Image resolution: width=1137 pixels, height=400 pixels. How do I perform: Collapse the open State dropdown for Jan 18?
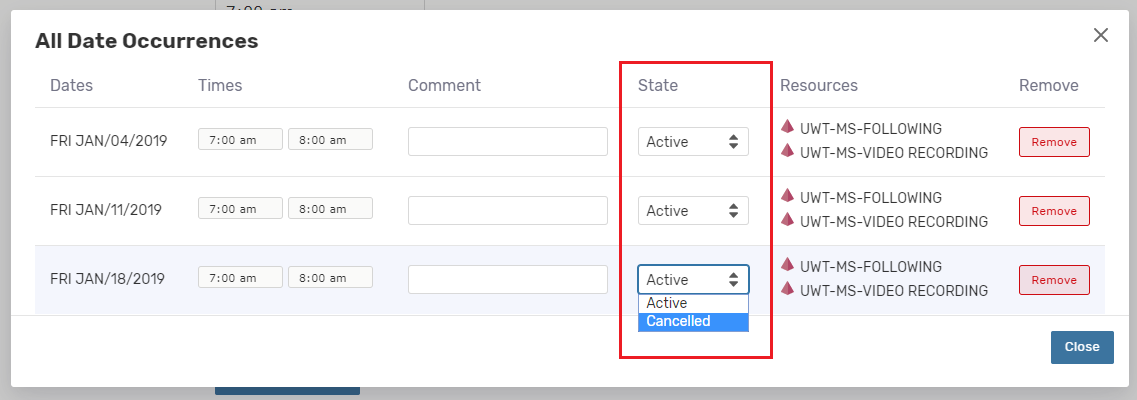(693, 280)
